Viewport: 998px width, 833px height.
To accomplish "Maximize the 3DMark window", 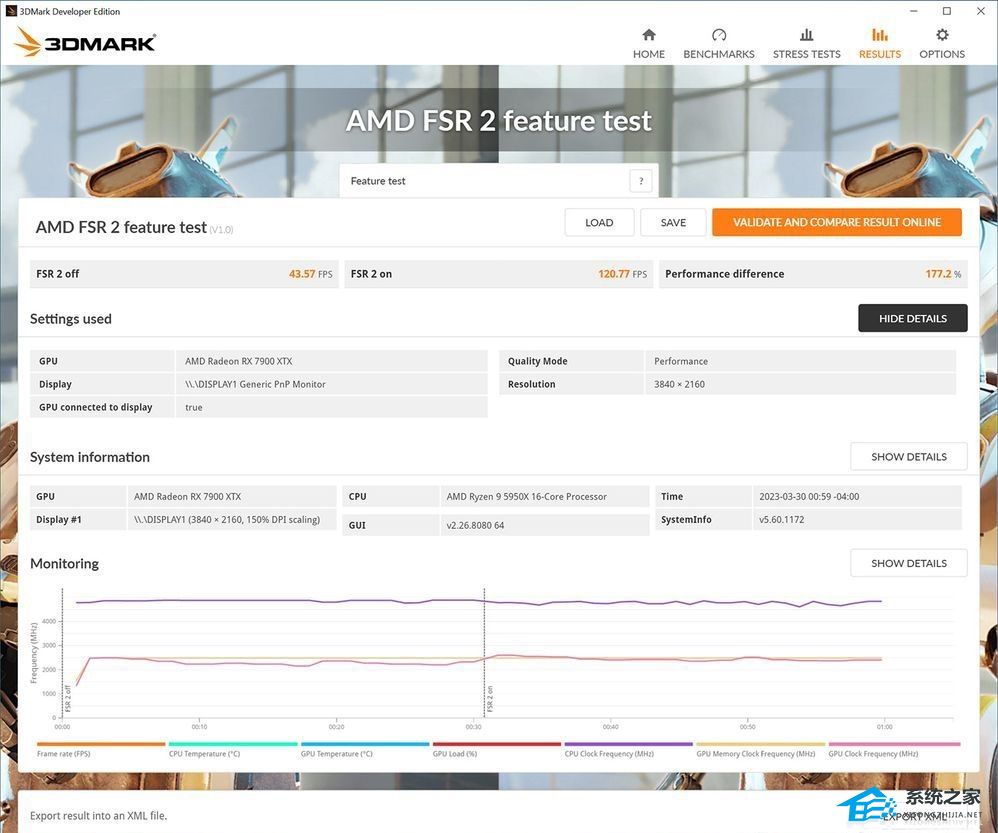I will click(946, 11).
